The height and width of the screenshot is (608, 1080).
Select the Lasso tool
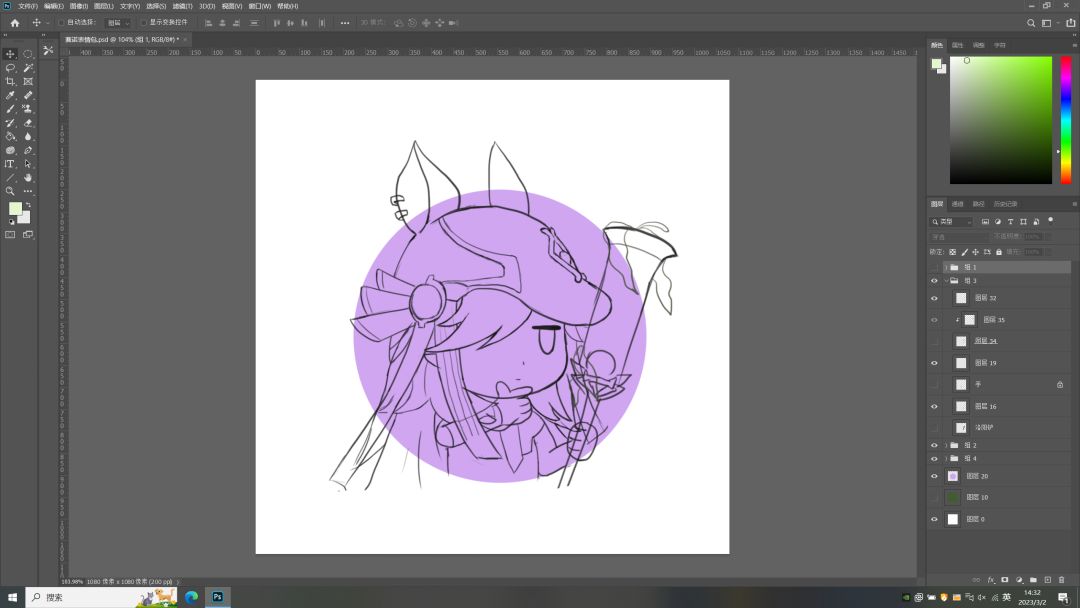(10, 68)
